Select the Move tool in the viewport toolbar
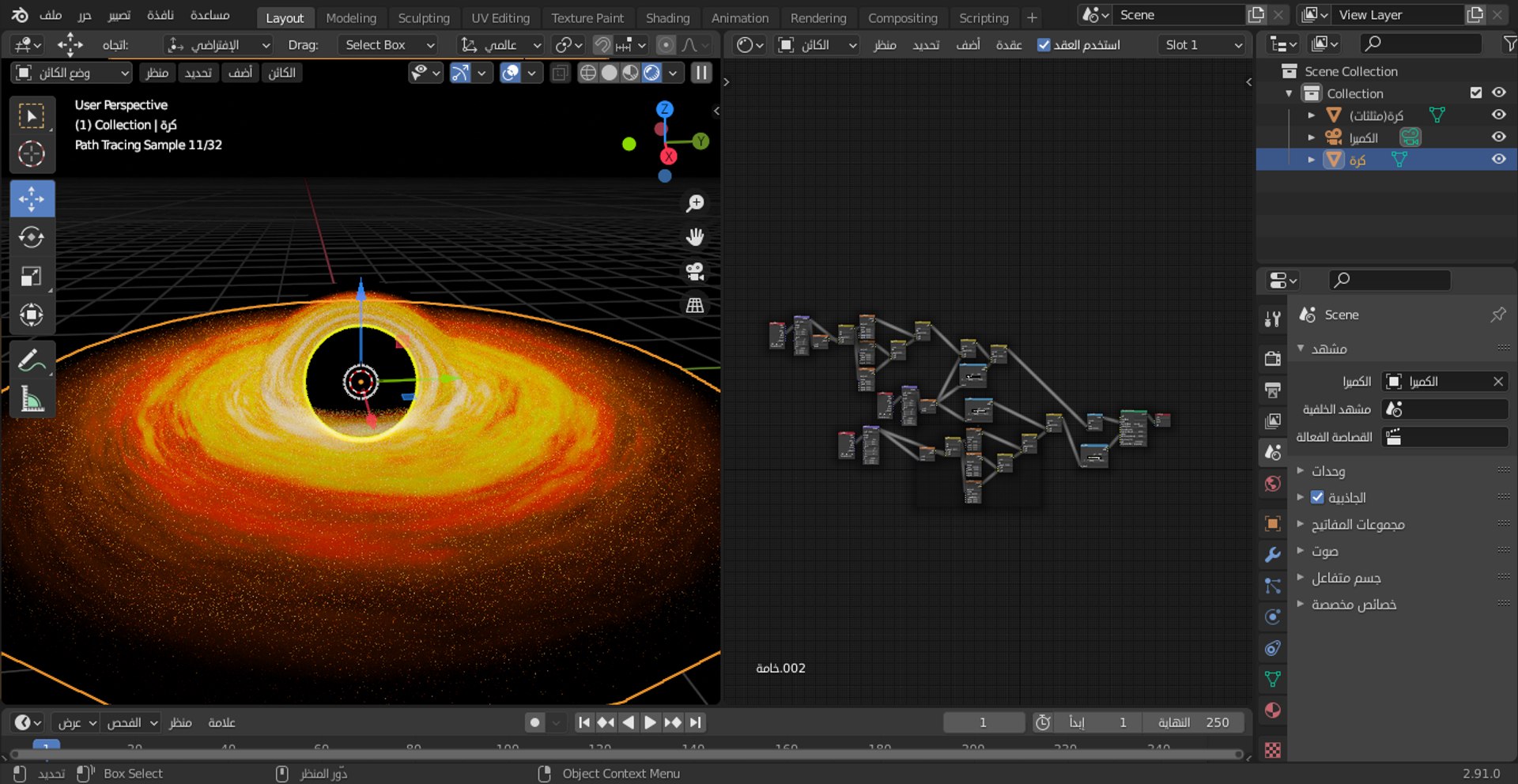Image resolution: width=1518 pixels, height=784 pixels. pos(32,198)
